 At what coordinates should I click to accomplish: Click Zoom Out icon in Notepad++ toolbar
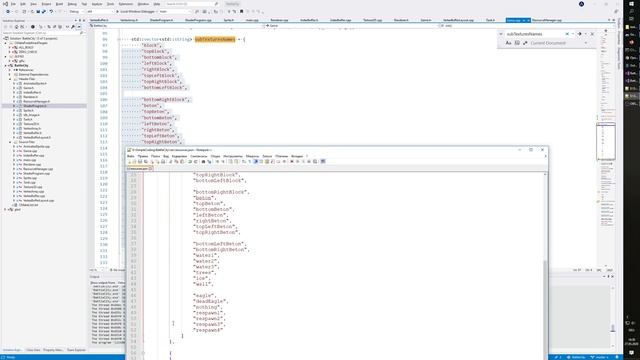[x=223, y=162]
